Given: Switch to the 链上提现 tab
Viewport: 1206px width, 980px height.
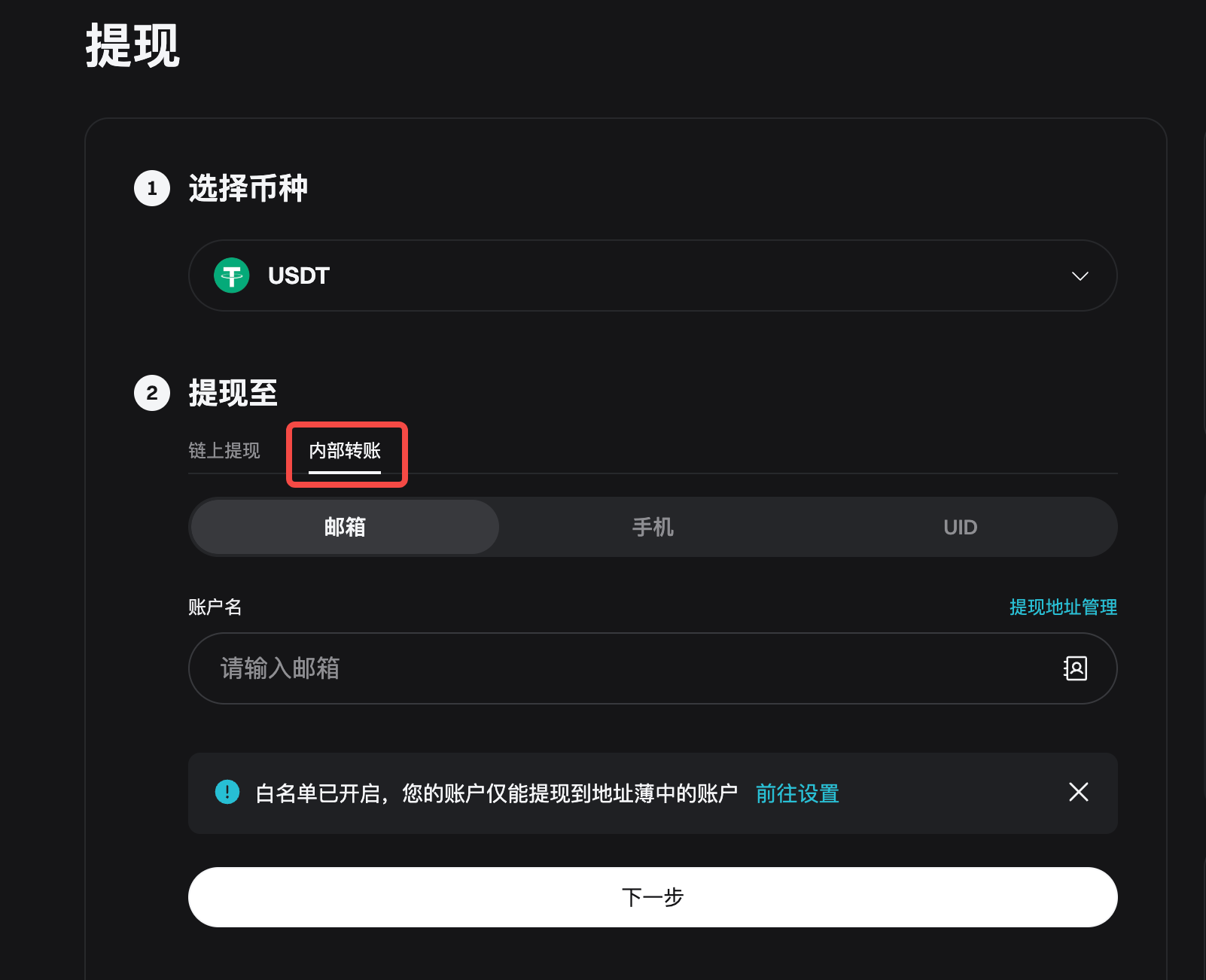Looking at the screenshot, I should pos(224,450).
